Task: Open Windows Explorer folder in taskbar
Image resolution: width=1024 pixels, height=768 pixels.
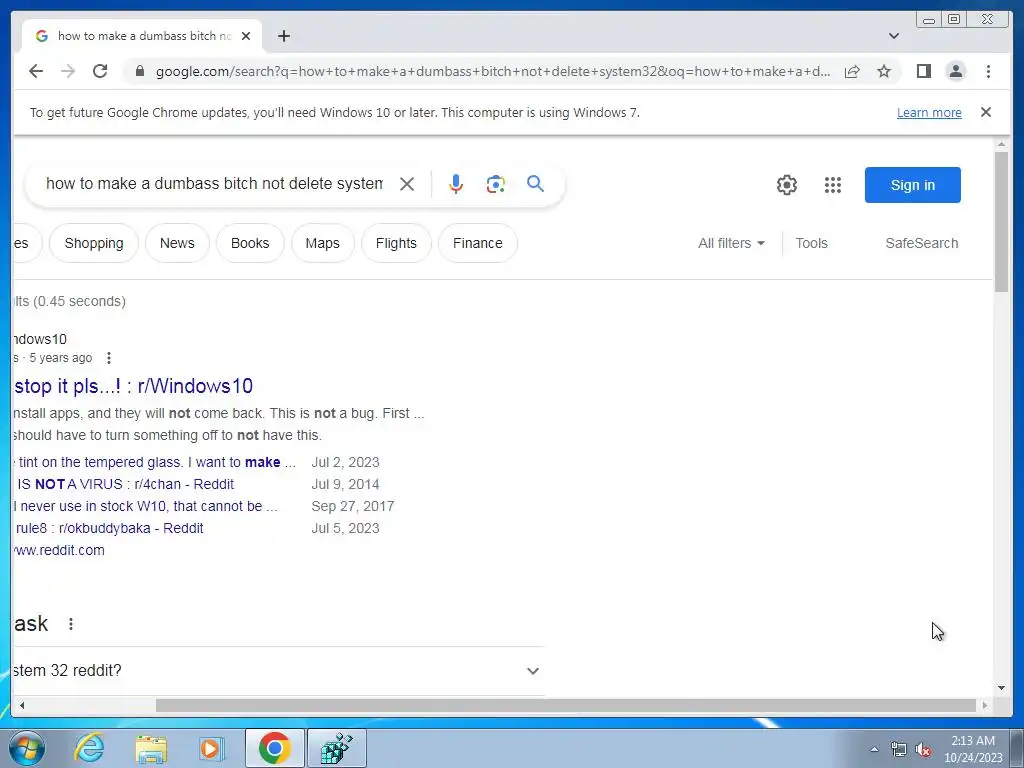Action: tap(151, 748)
